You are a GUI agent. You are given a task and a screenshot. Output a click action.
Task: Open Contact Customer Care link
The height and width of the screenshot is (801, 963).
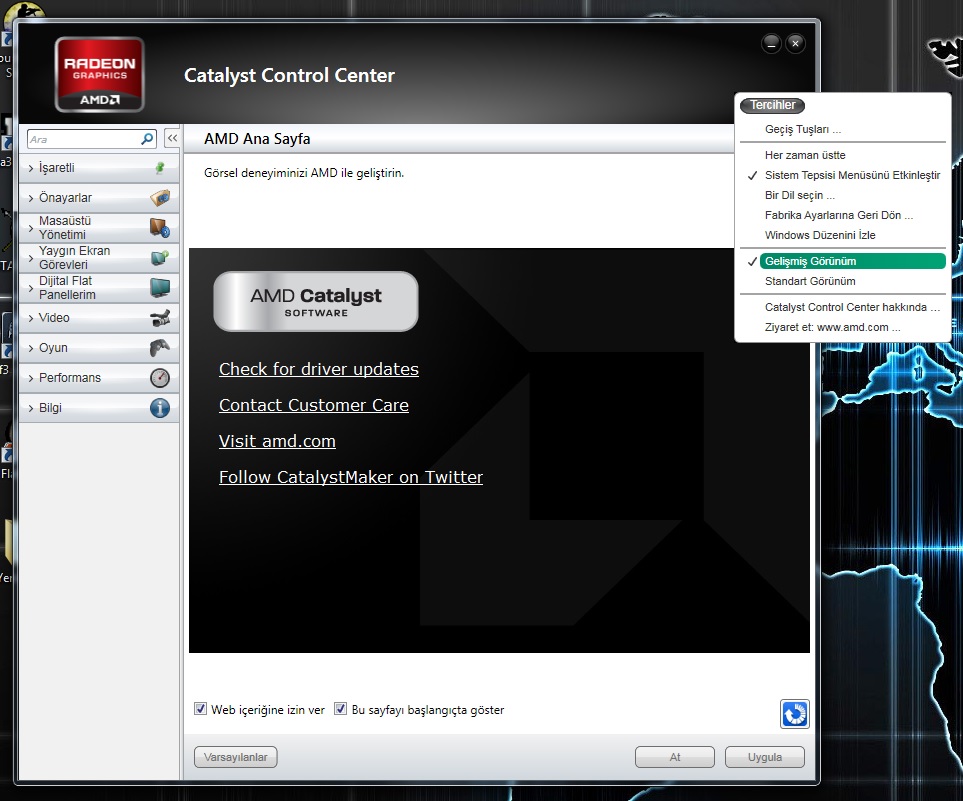(x=314, y=405)
